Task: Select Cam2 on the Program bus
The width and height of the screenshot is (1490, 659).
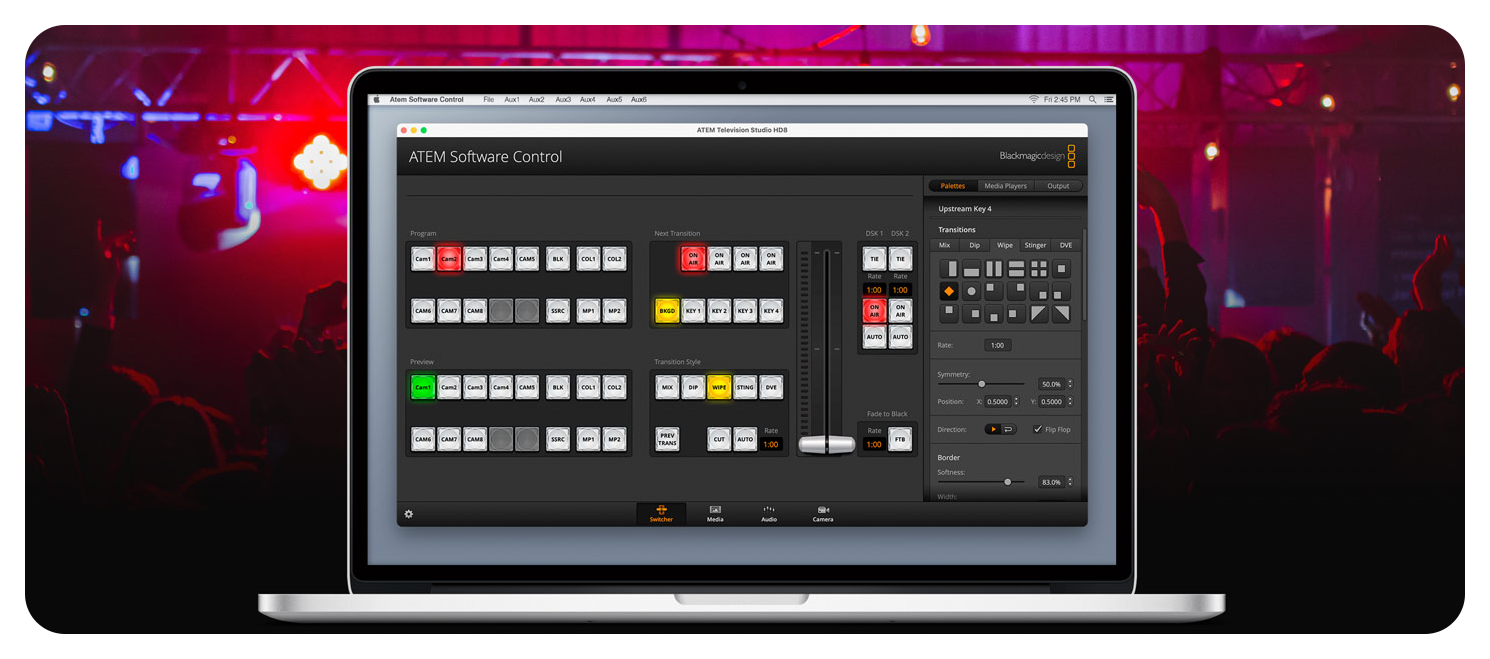Action: (x=448, y=259)
